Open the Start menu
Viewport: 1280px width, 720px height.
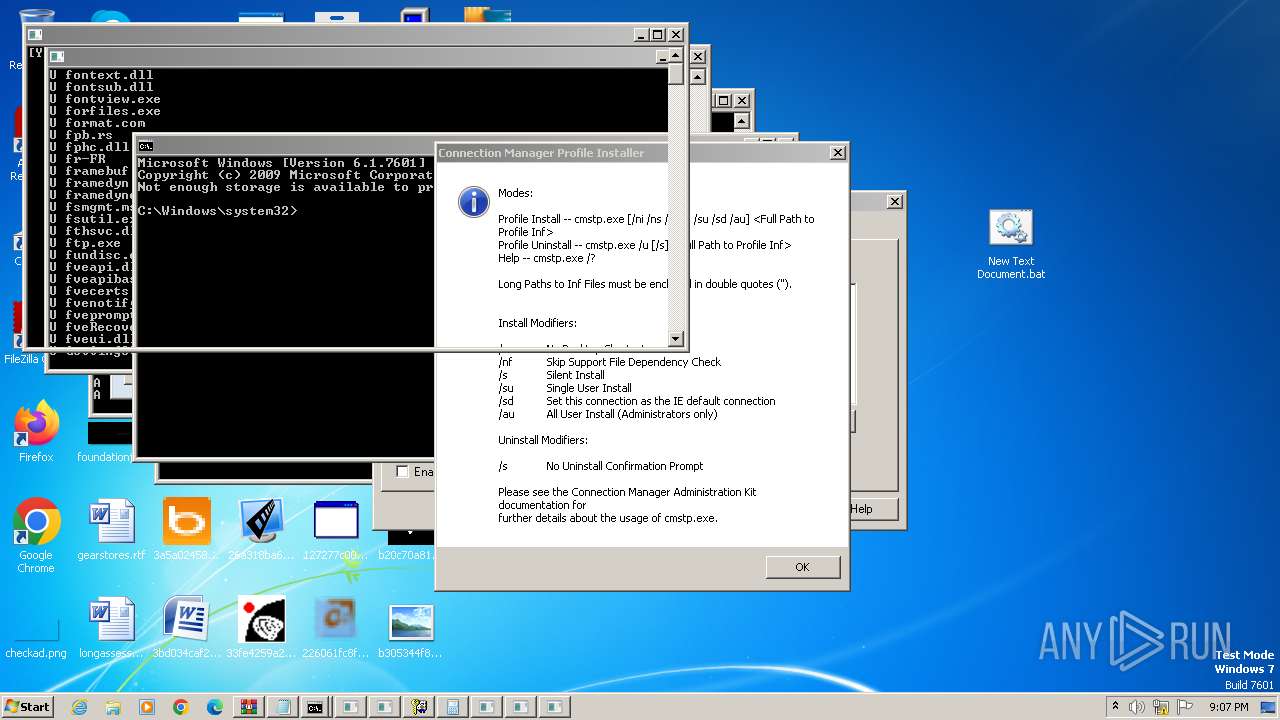coord(27,706)
